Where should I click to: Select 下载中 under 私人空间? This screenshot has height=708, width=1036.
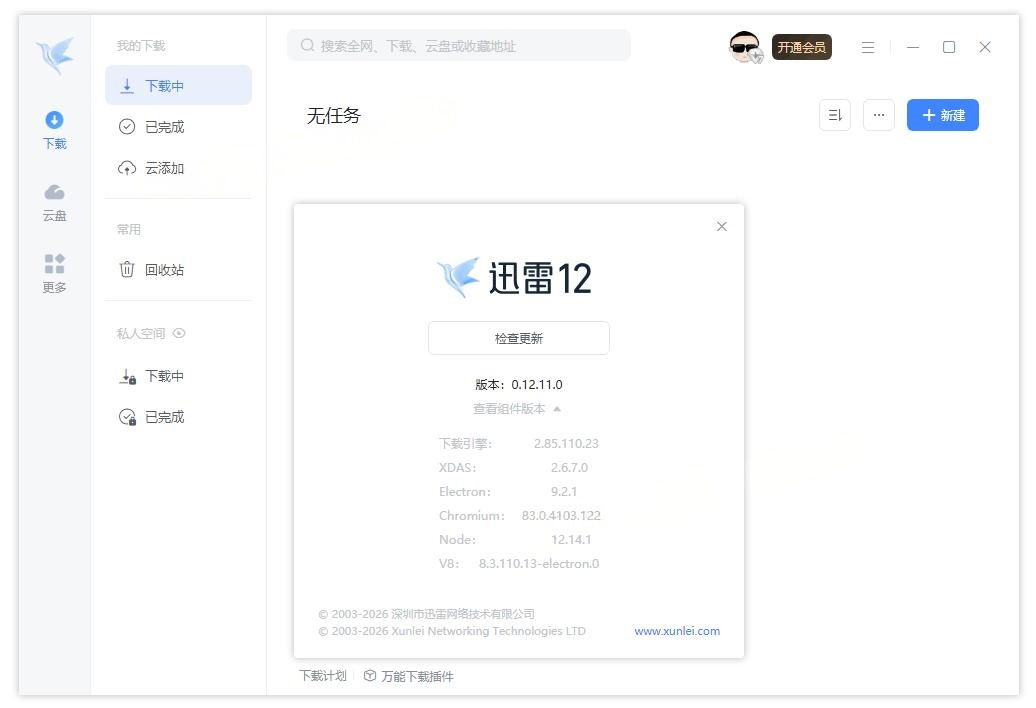point(162,376)
